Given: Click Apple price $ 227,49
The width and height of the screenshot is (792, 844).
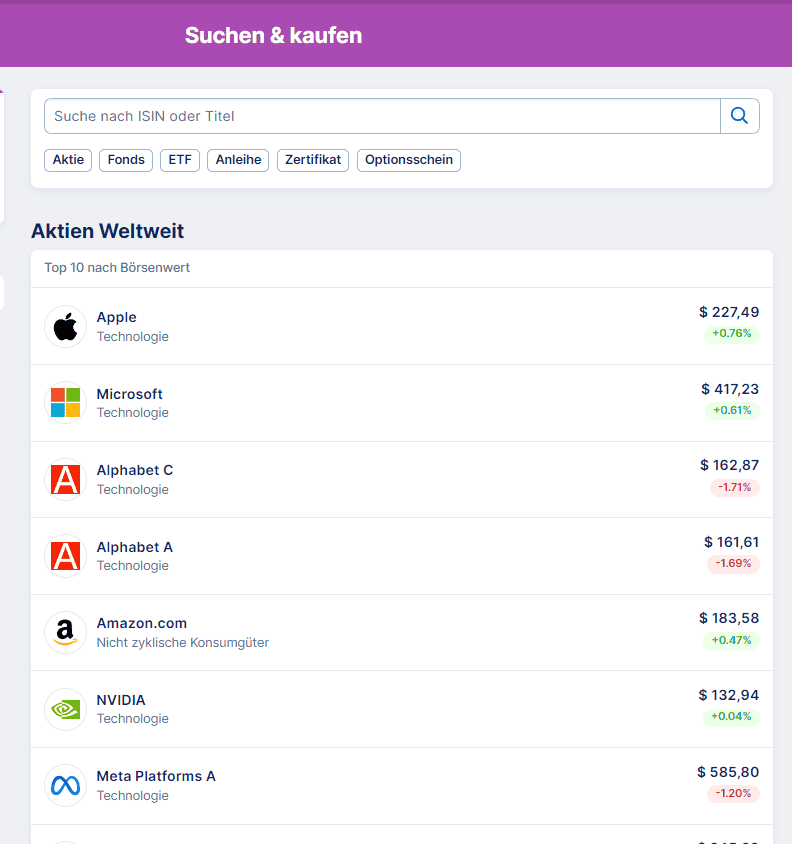Looking at the screenshot, I should coord(729,312).
